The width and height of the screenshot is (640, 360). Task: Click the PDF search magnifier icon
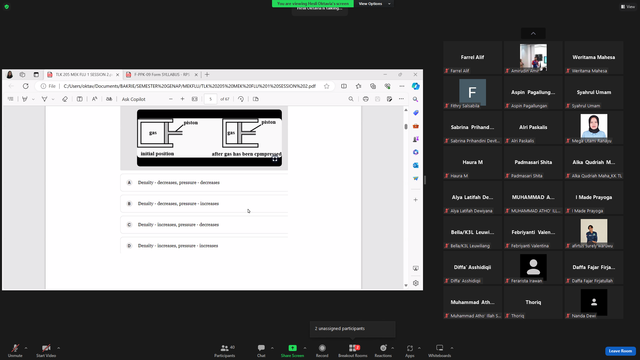click(351, 99)
